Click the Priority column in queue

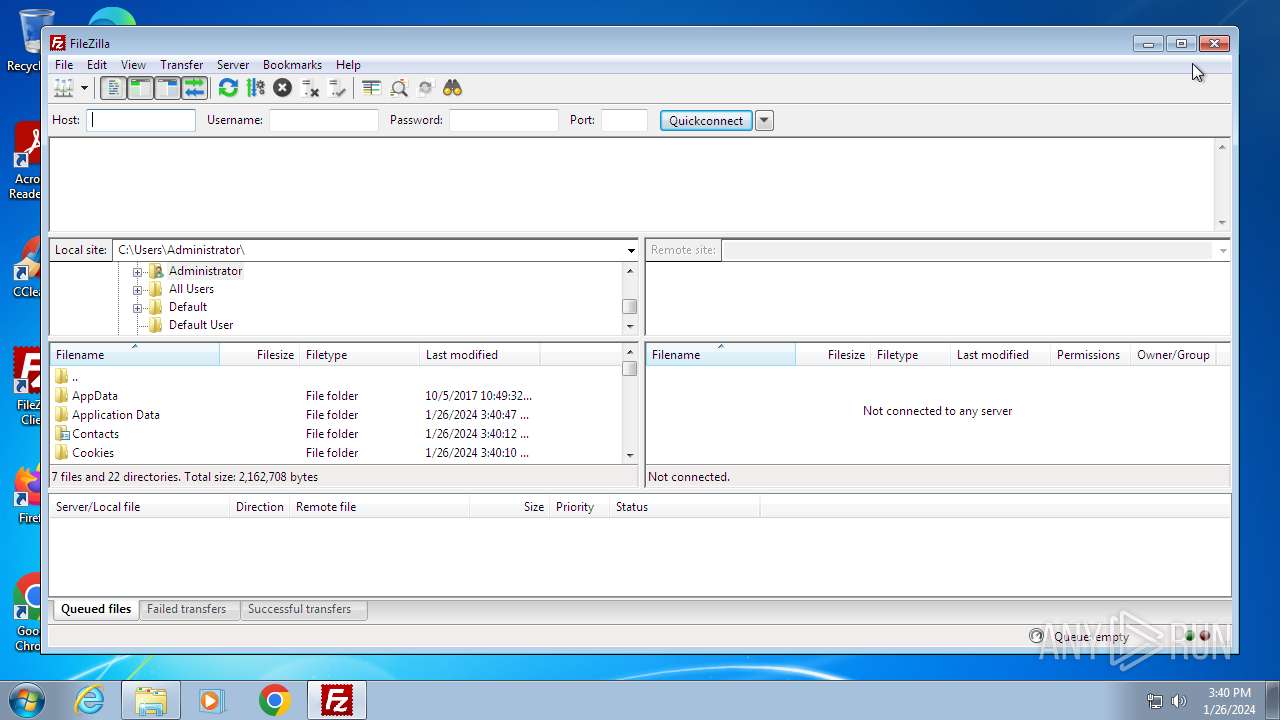580,507
